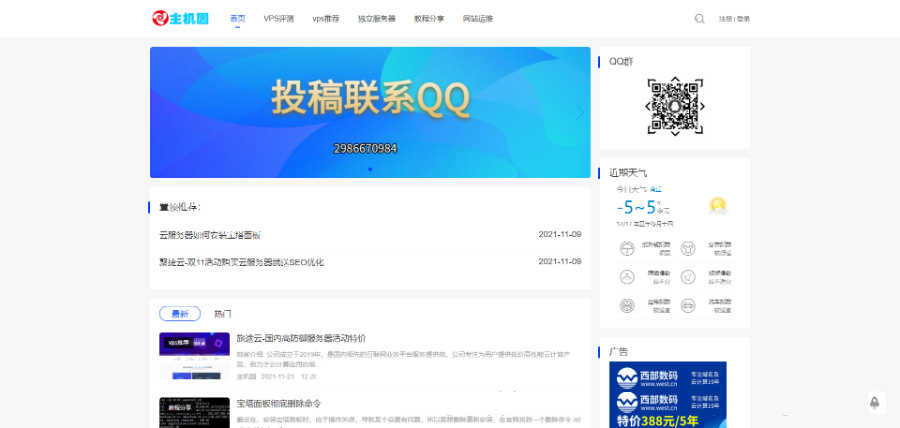Select the 首页 navigation tab
This screenshot has height=428, width=900.
click(237, 18)
